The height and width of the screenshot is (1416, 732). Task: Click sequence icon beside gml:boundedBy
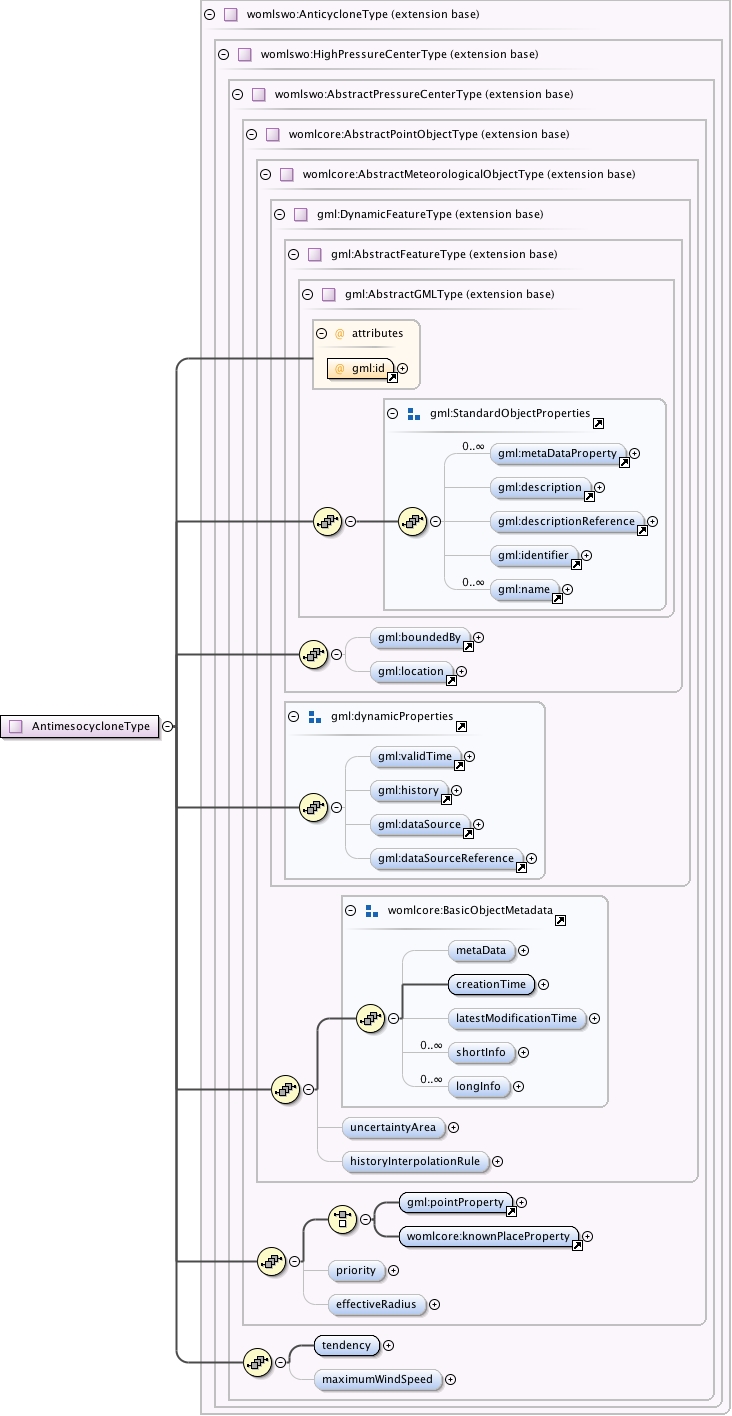pos(315,655)
